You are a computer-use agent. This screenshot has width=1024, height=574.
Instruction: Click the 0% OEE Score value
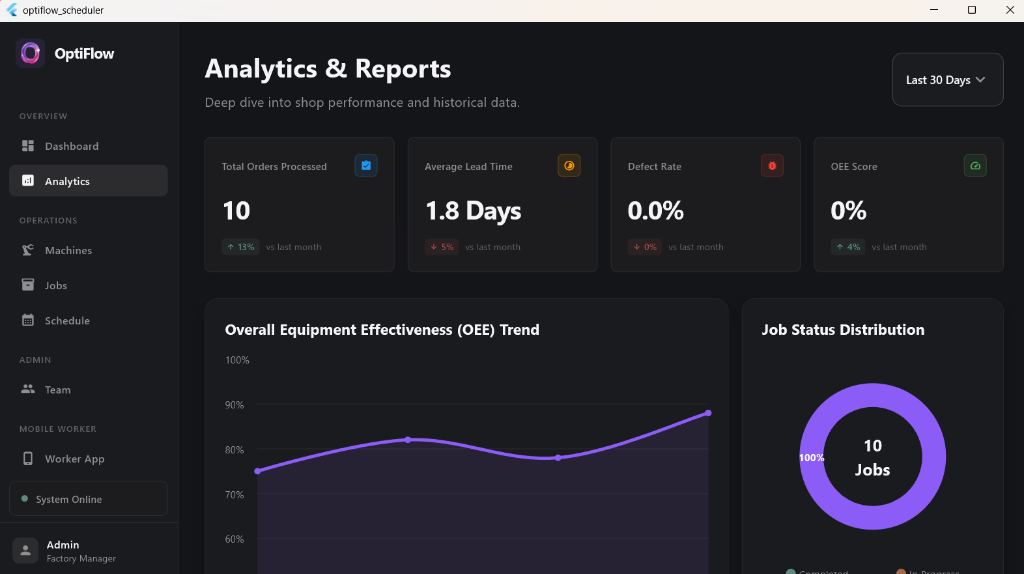click(x=848, y=210)
